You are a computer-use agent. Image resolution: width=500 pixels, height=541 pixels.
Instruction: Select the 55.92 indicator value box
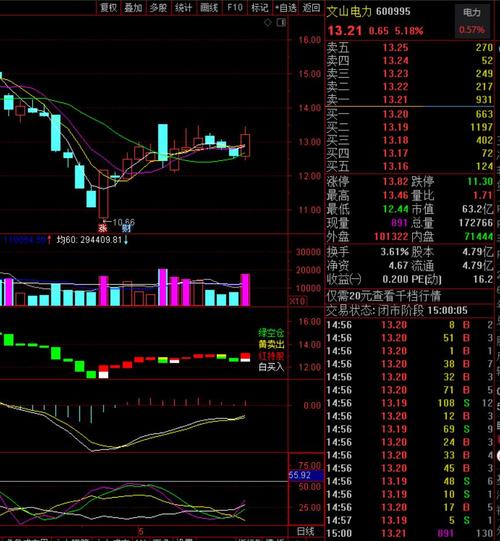click(306, 475)
